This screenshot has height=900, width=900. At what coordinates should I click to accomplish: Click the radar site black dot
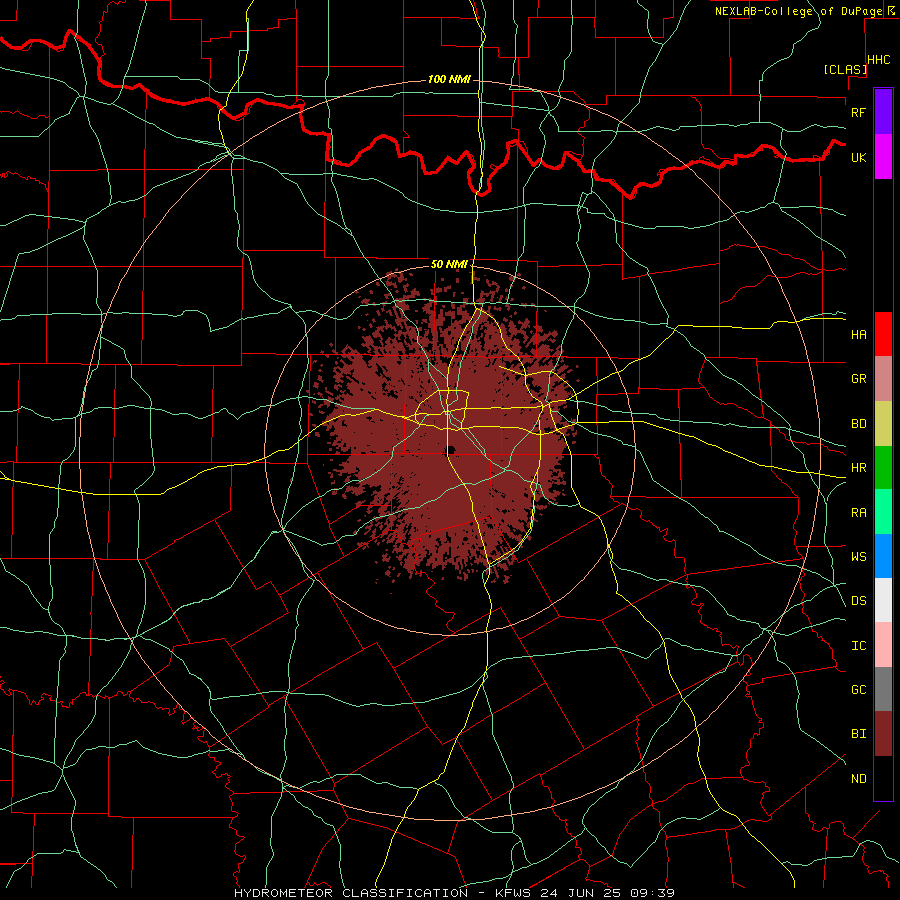point(451,449)
